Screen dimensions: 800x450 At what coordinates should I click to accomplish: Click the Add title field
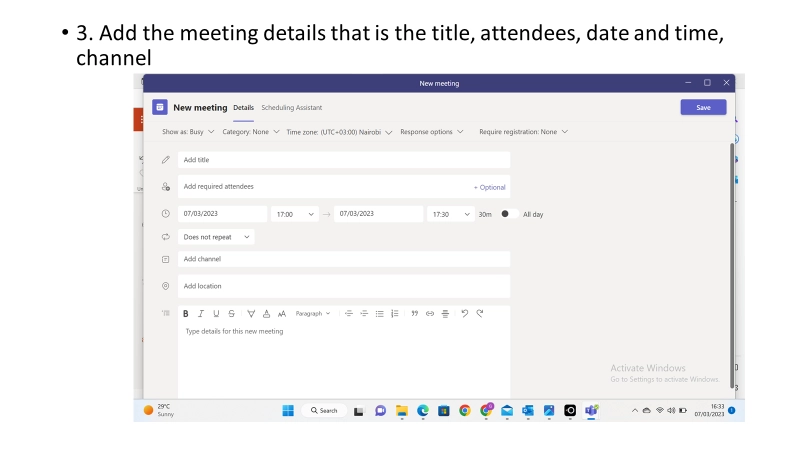tap(344, 160)
